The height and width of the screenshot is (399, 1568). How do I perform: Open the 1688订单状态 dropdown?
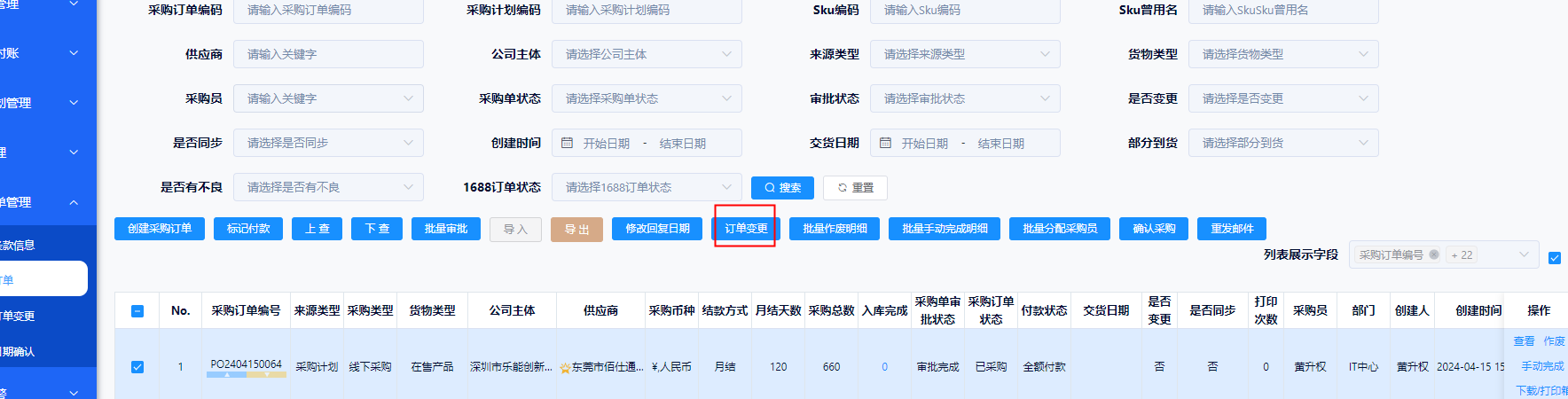[647, 187]
